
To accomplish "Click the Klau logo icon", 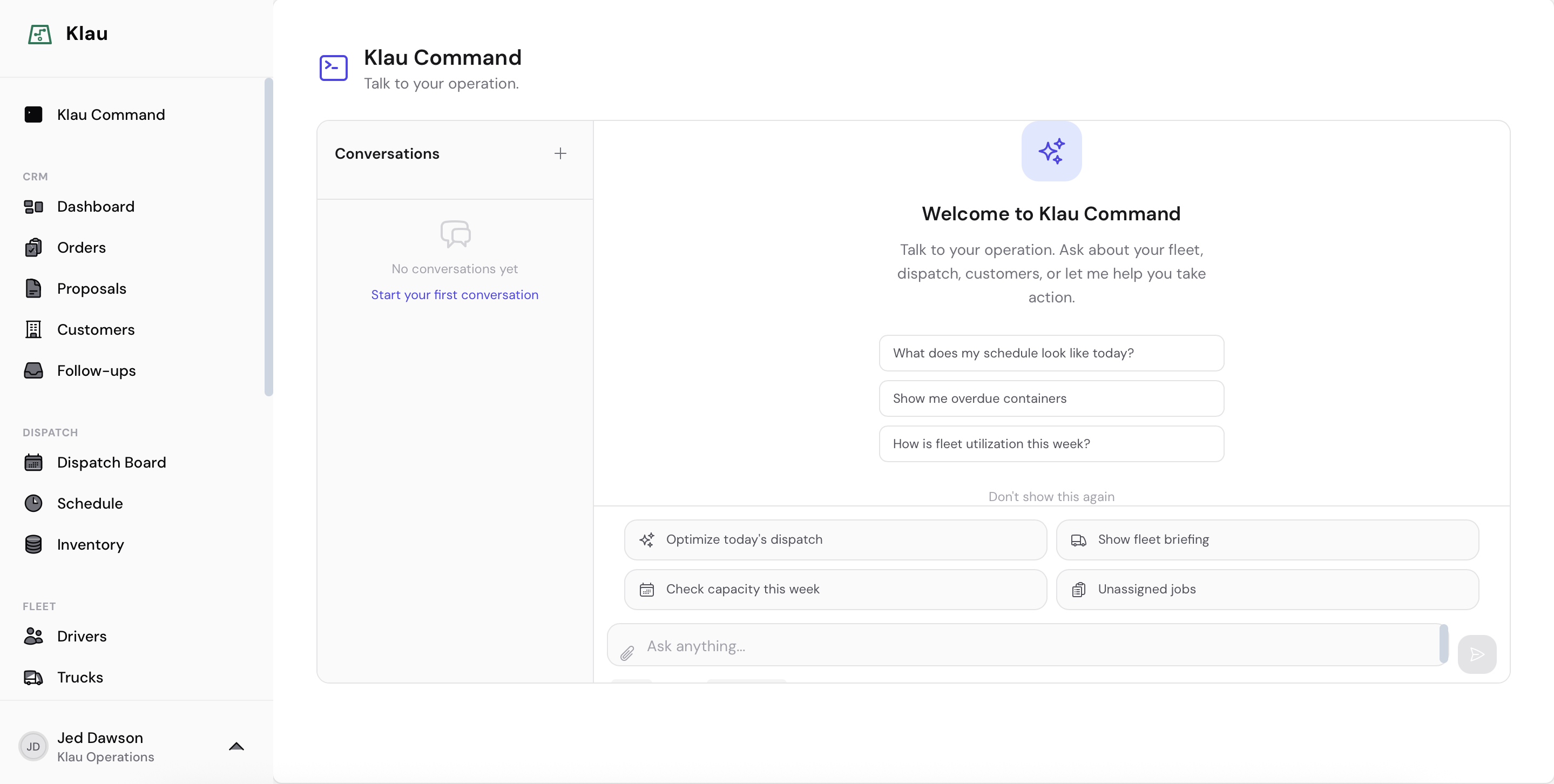I will point(40,34).
